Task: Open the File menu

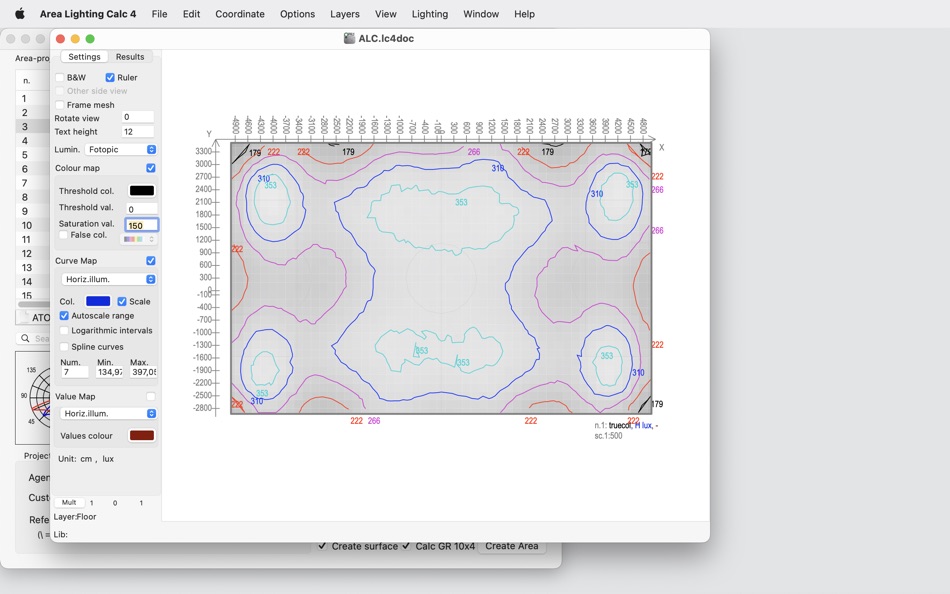Action: pyautogui.click(x=159, y=14)
